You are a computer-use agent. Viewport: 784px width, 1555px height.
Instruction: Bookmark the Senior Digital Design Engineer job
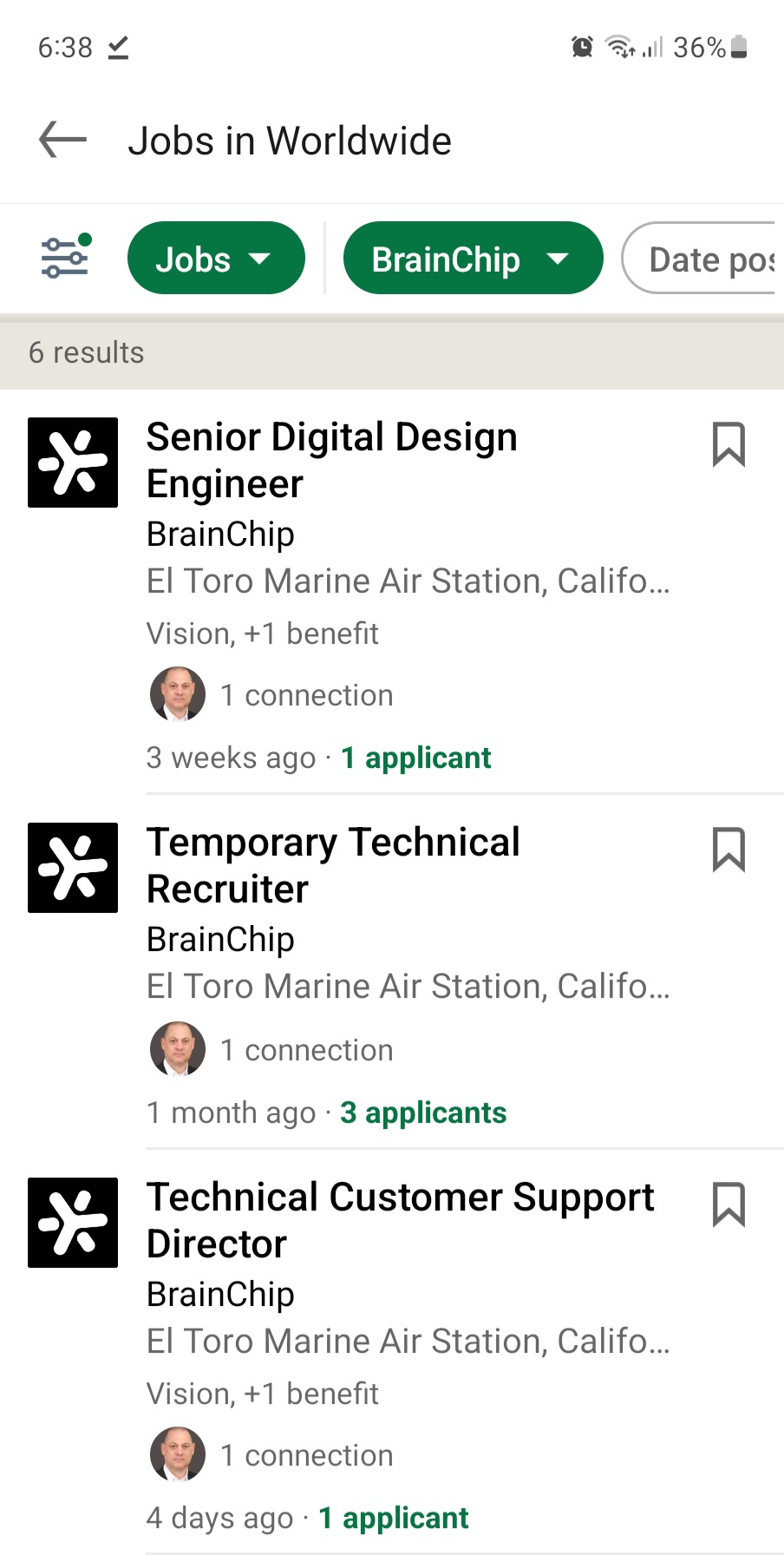click(728, 444)
